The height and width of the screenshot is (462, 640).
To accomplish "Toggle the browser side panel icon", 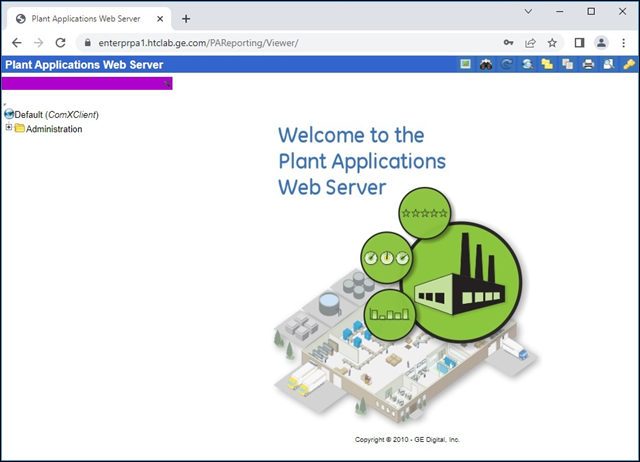I will pyautogui.click(x=579, y=43).
